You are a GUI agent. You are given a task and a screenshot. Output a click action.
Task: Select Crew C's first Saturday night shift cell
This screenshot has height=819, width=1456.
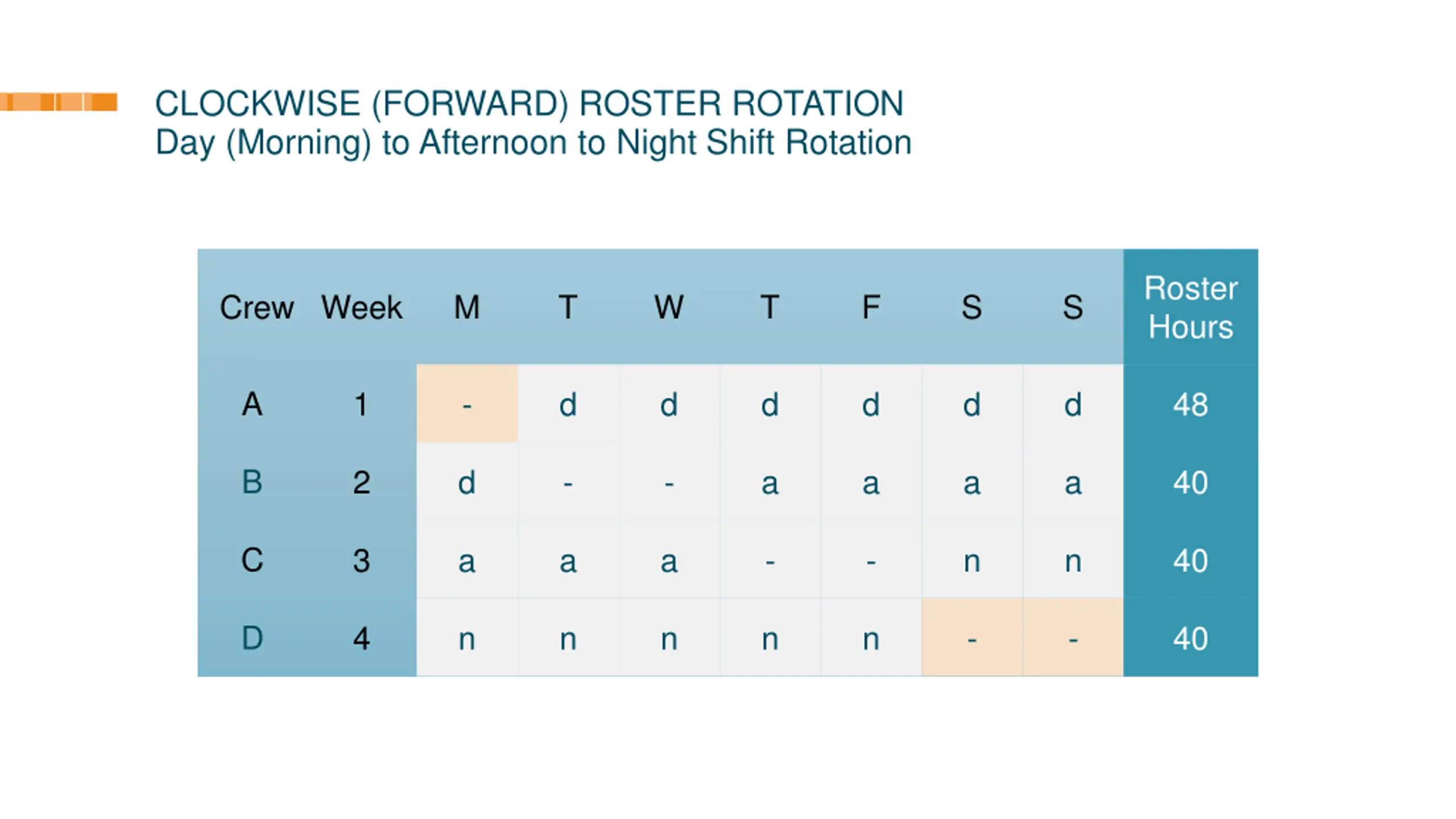point(972,560)
